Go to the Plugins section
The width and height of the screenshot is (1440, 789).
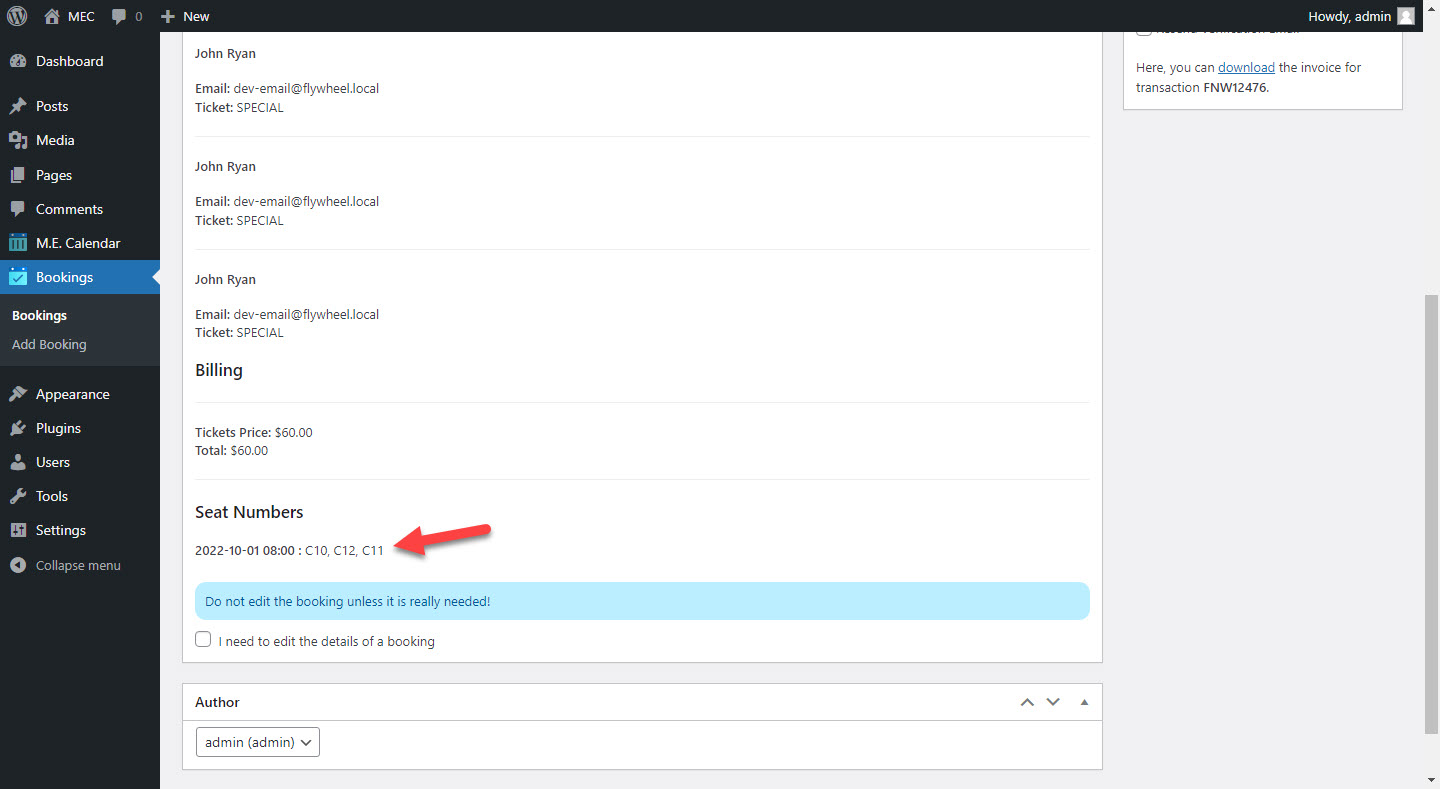point(58,428)
